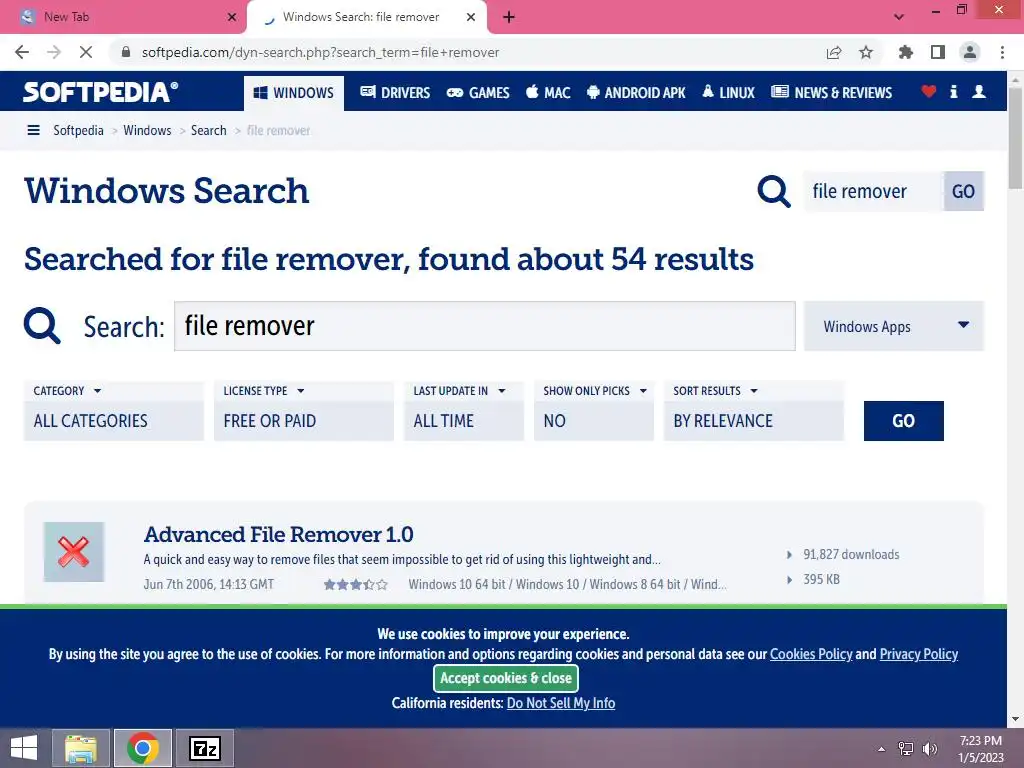The image size is (1024, 768).
Task: Click the taskbar clock showing 7:23 PM
Action: 980,749
